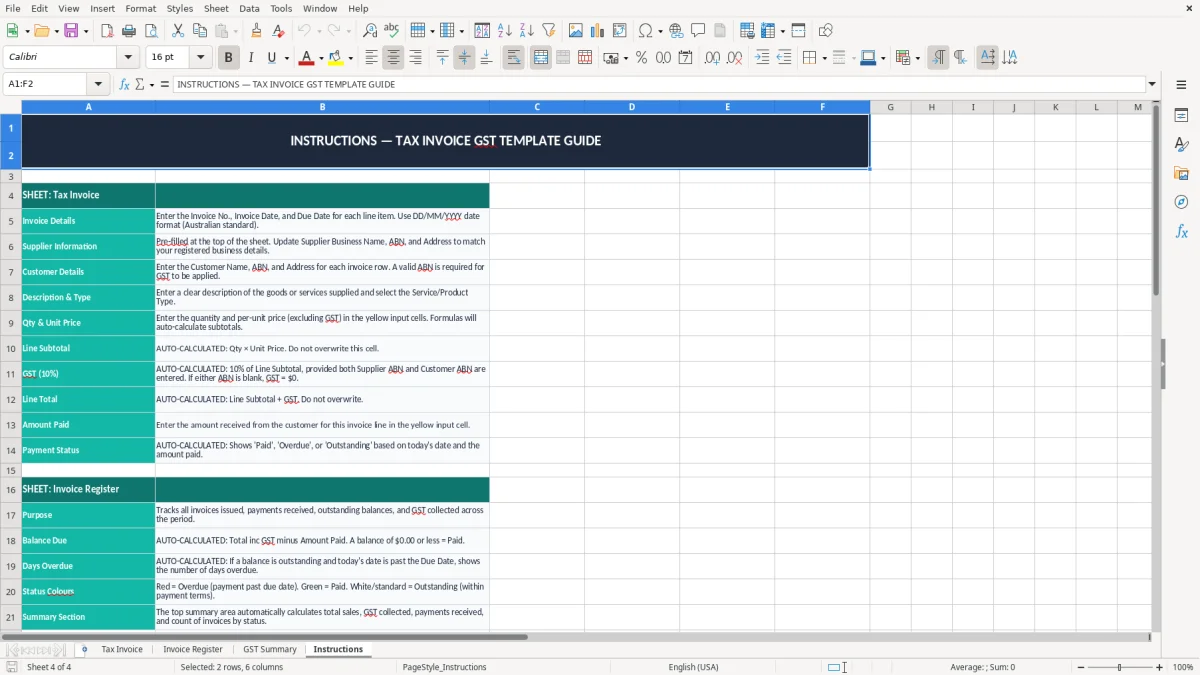
Task: Click the Copy icon
Action: click(200, 31)
